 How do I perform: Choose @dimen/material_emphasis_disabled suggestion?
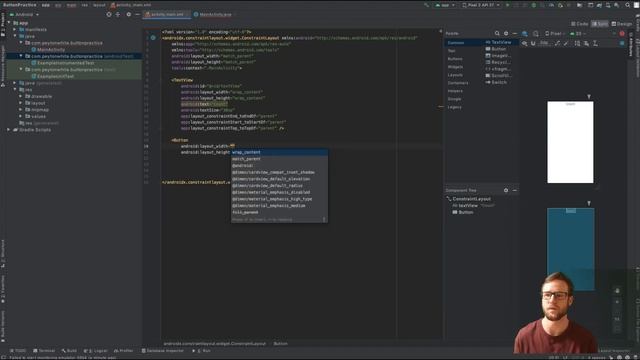click(279, 192)
